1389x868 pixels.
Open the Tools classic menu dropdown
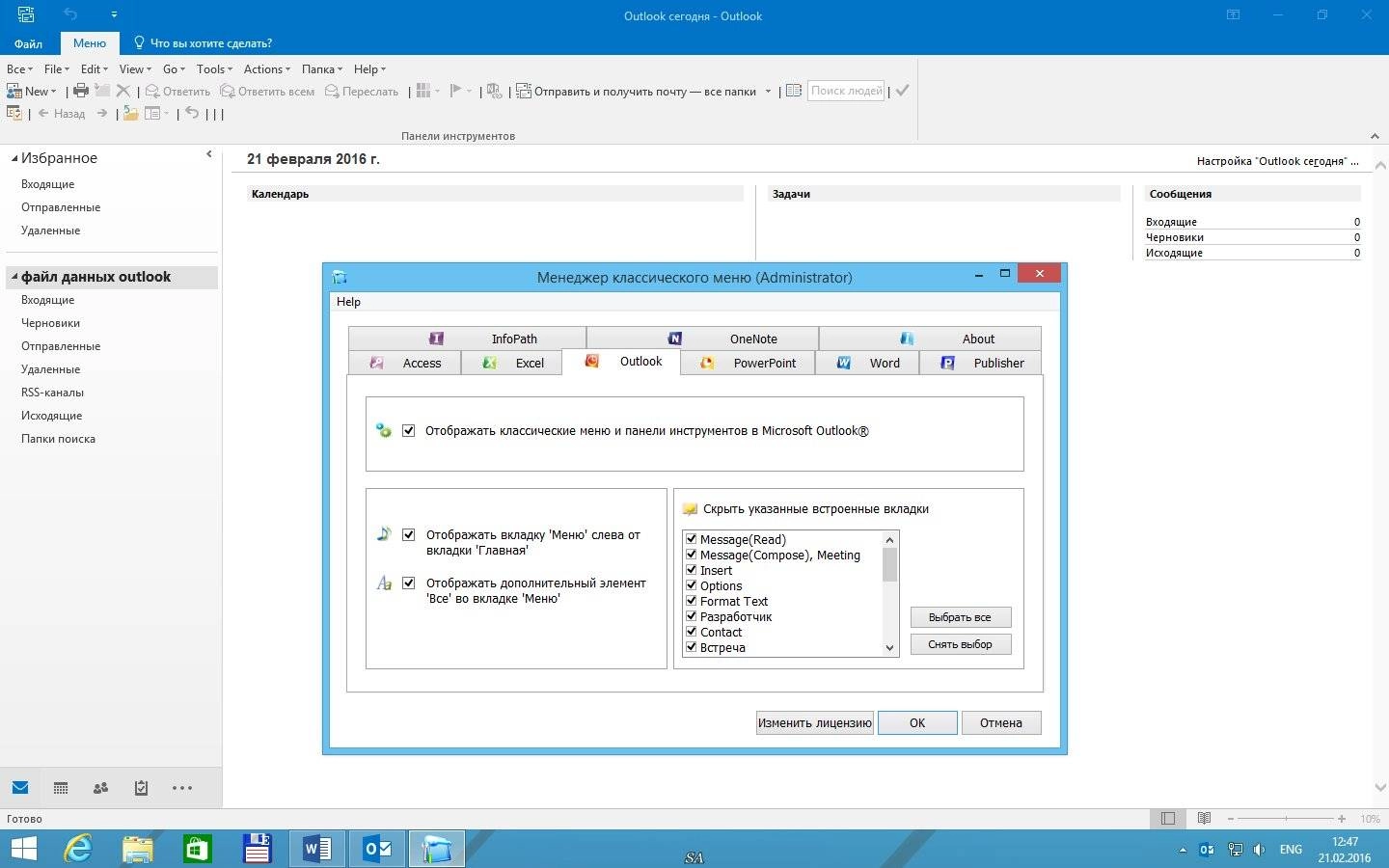coord(214,69)
